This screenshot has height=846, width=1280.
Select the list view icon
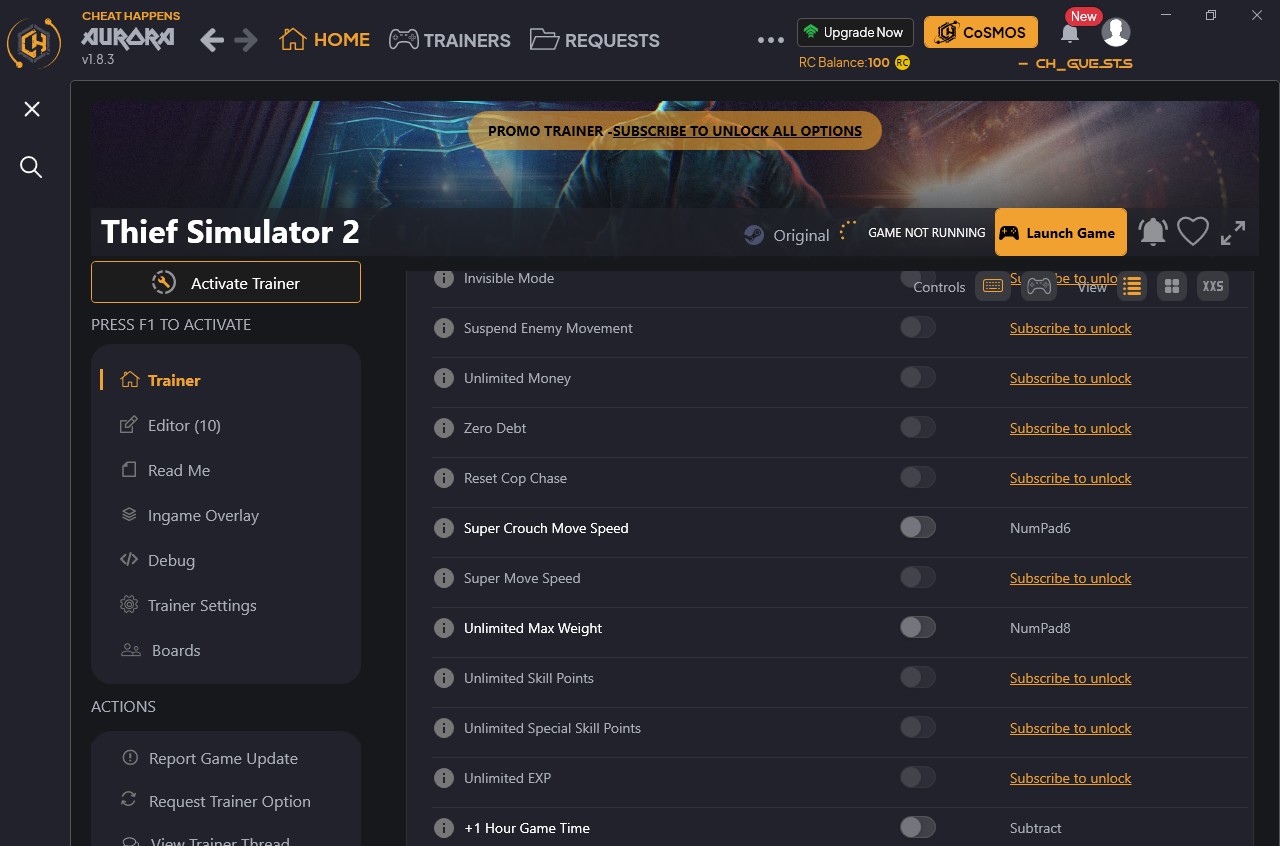(1132, 287)
